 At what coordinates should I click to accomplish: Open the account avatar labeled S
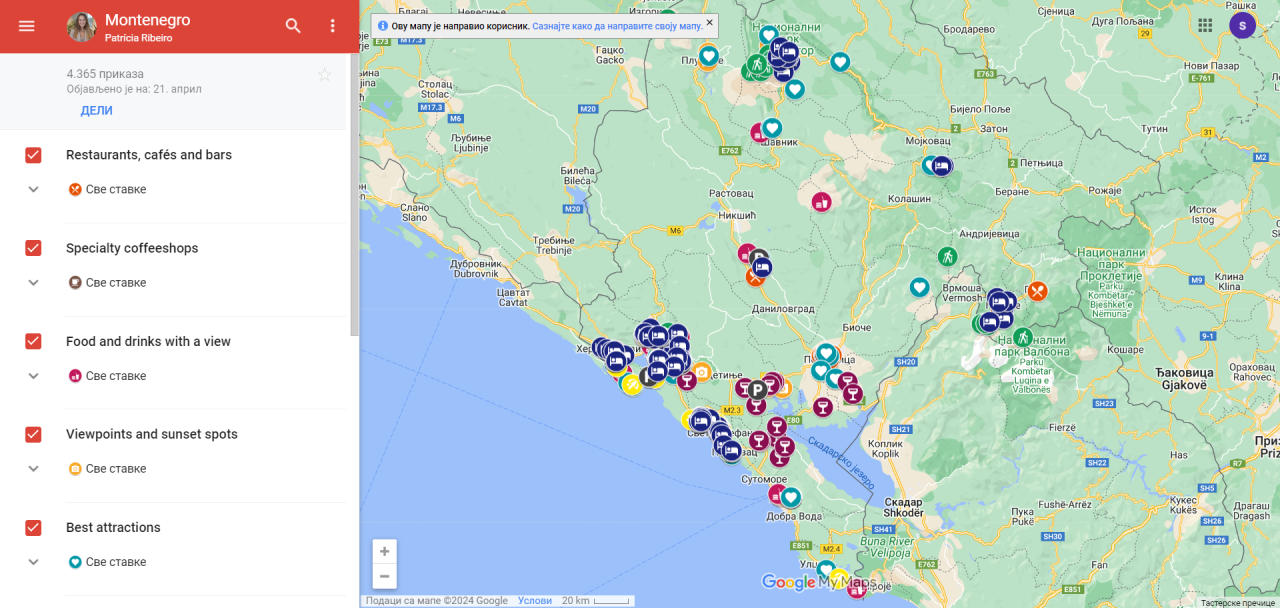1242,26
